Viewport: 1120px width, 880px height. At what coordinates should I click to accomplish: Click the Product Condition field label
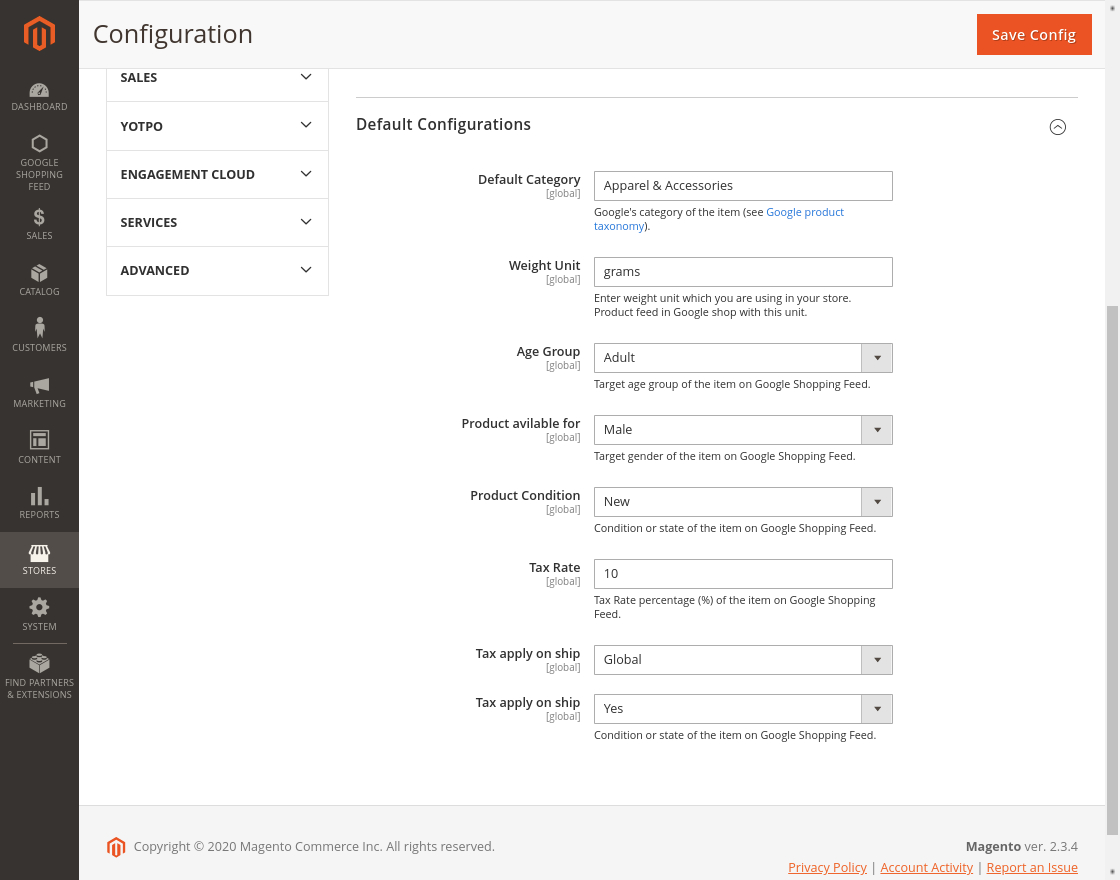(525, 496)
